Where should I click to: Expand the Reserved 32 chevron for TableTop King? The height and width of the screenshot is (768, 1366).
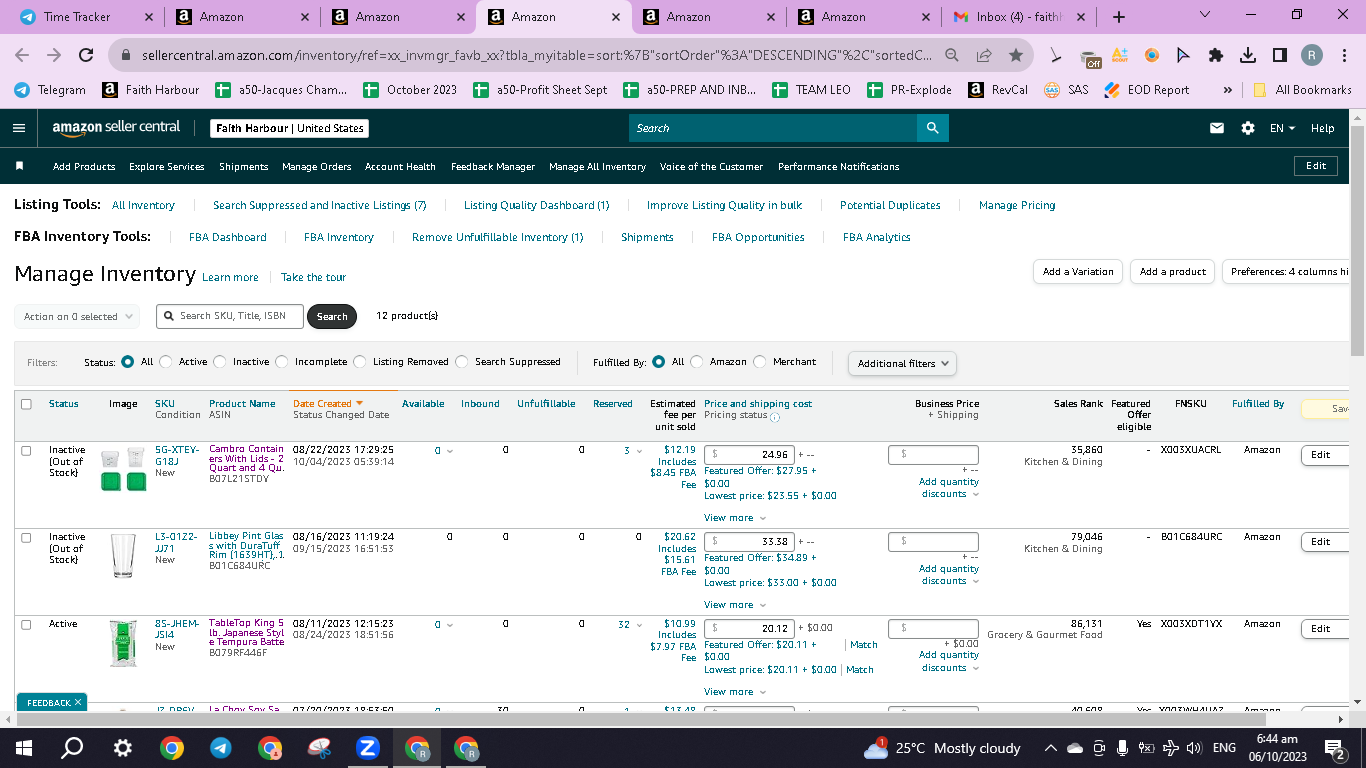(x=640, y=625)
